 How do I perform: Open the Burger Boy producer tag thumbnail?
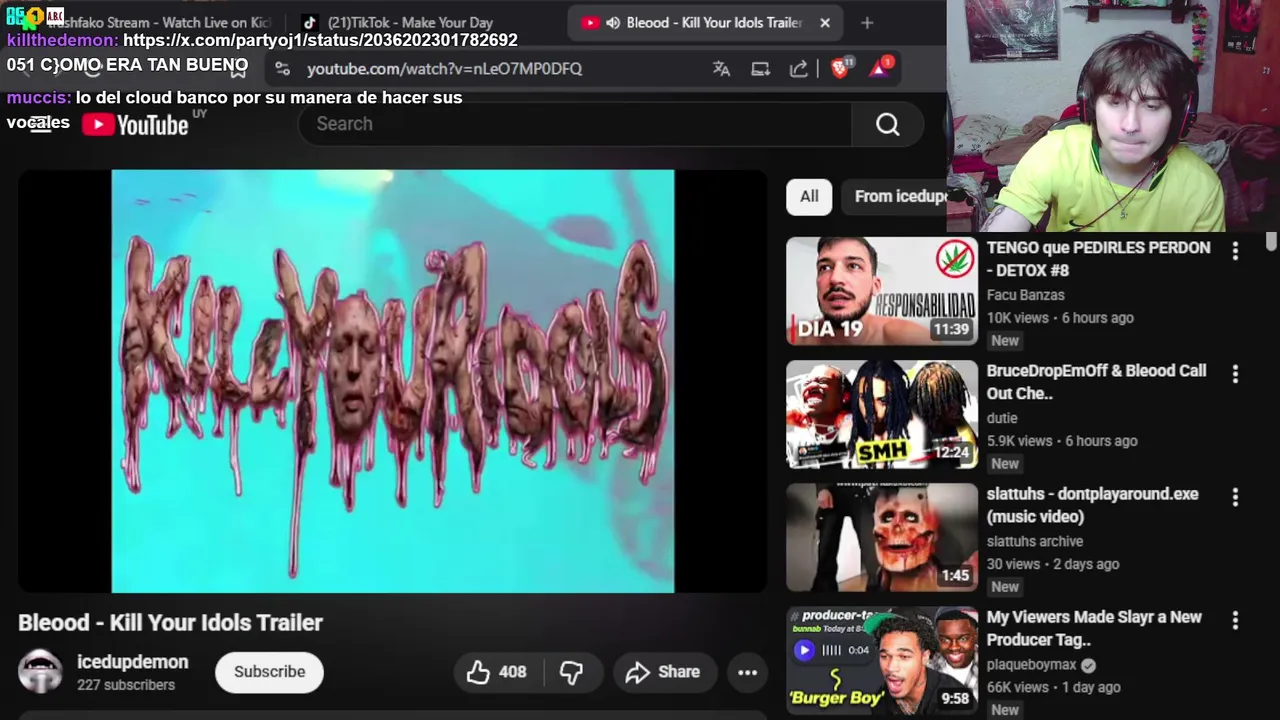881,660
